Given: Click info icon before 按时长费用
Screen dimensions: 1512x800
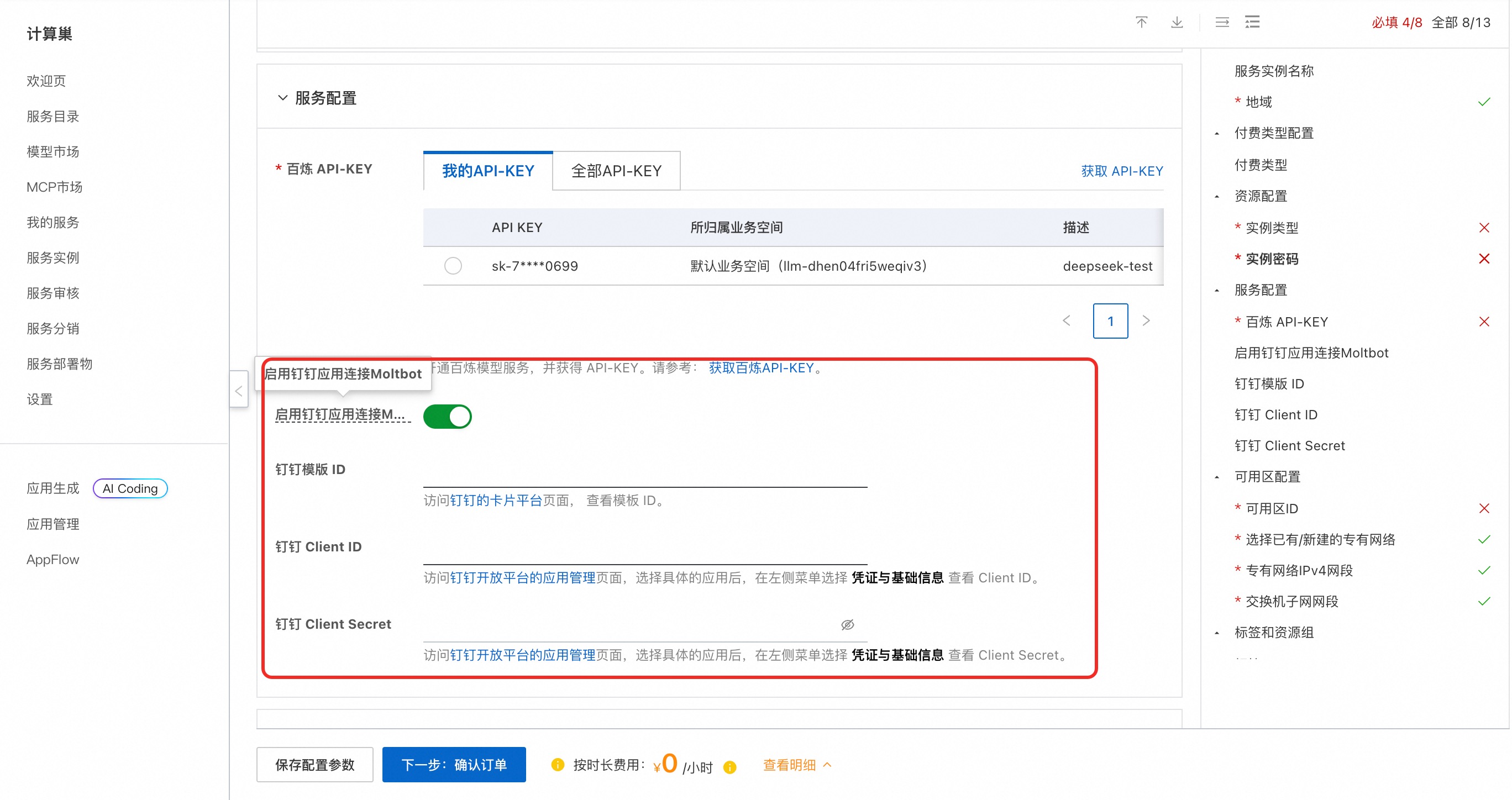Looking at the screenshot, I should (x=558, y=764).
